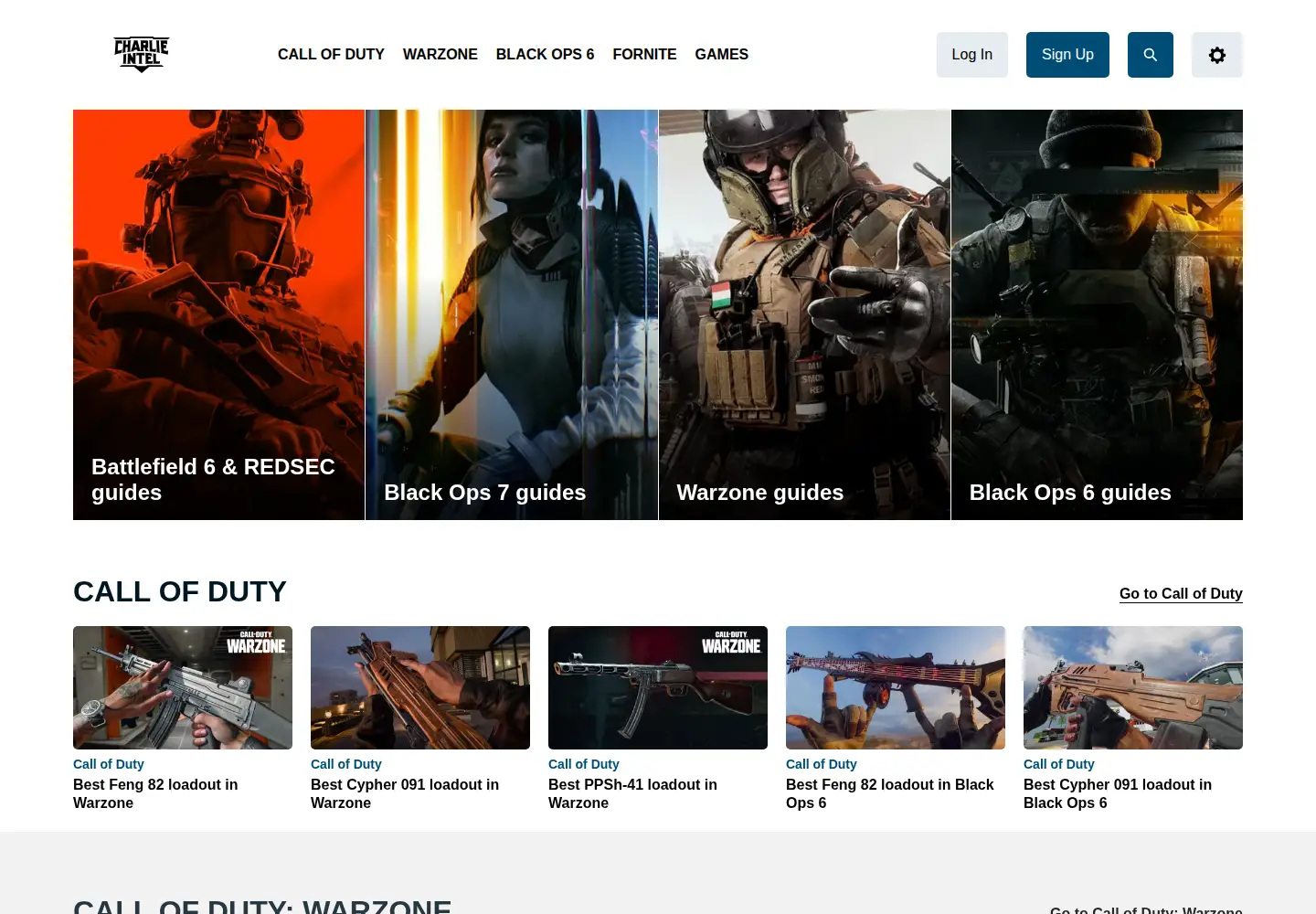The image size is (1316, 914).
Task: Select BLACK OPS 6 in the navigation
Action: (x=545, y=55)
